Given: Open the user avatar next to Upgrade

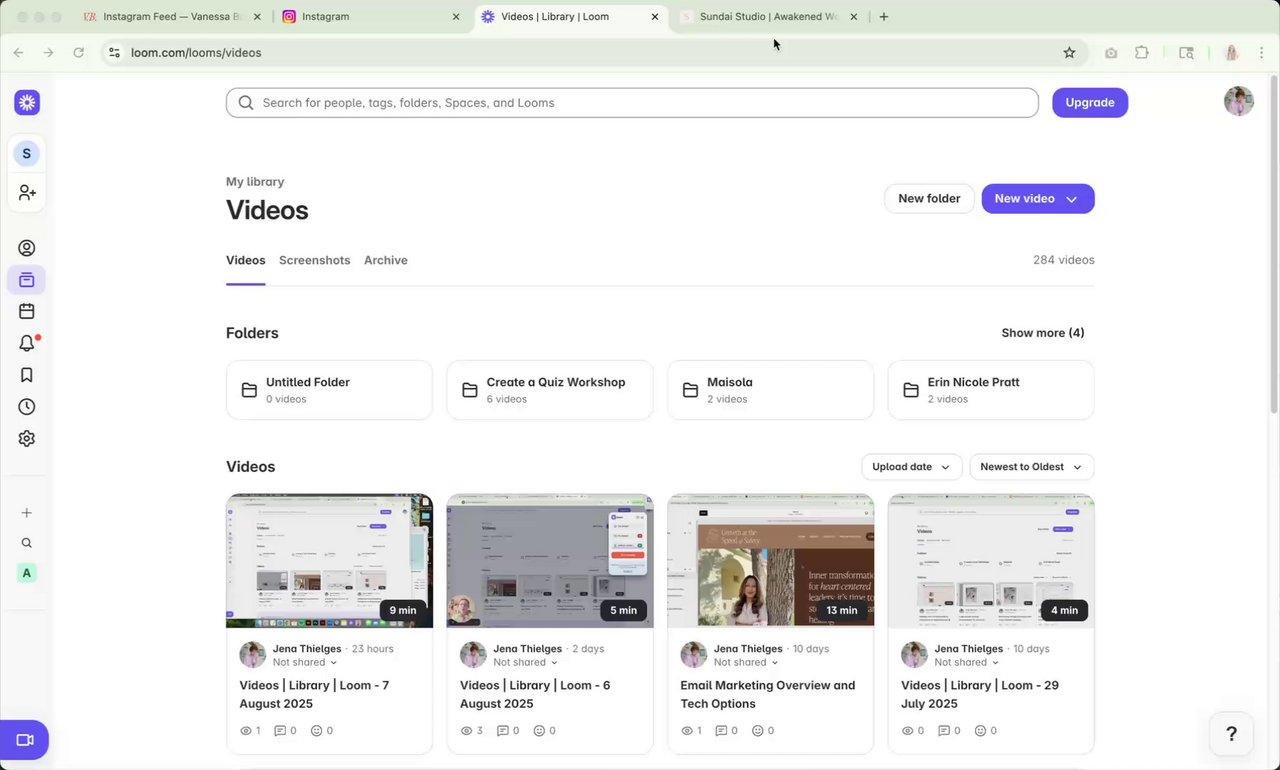Looking at the screenshot, I should tap(1239, 101).
